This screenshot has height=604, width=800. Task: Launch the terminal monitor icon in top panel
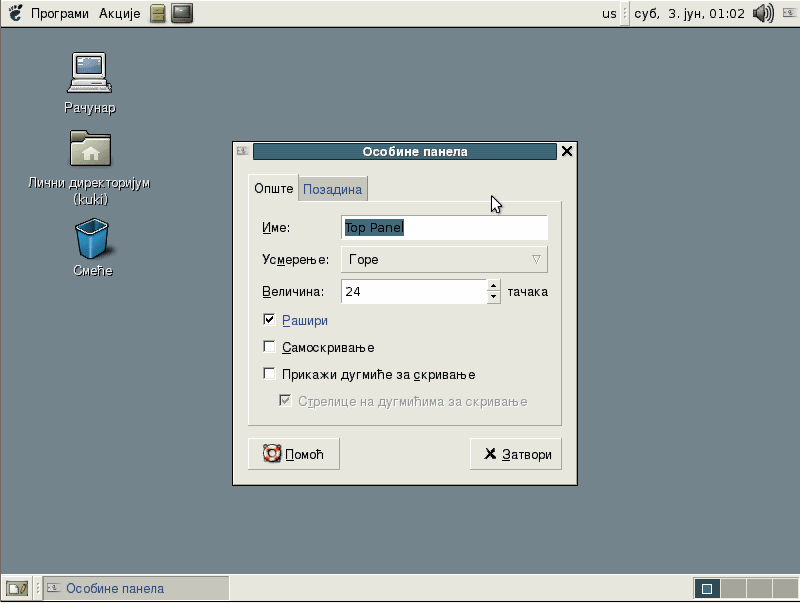[182, 13]
